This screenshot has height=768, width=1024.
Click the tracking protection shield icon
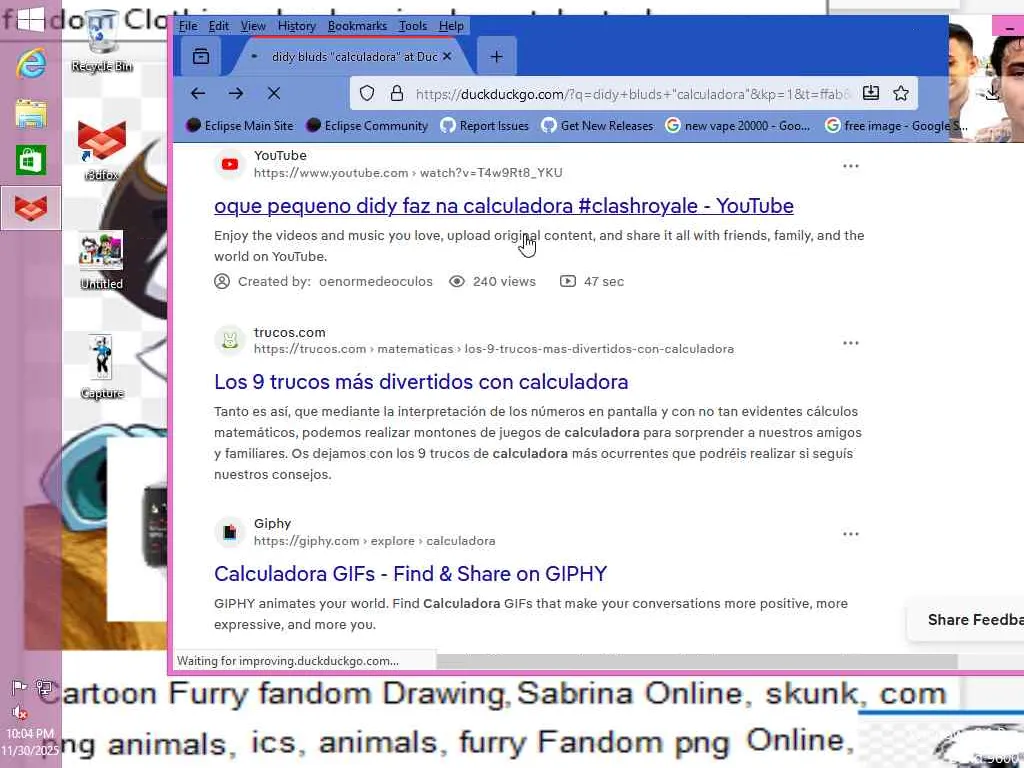click(x=367, y=93)
